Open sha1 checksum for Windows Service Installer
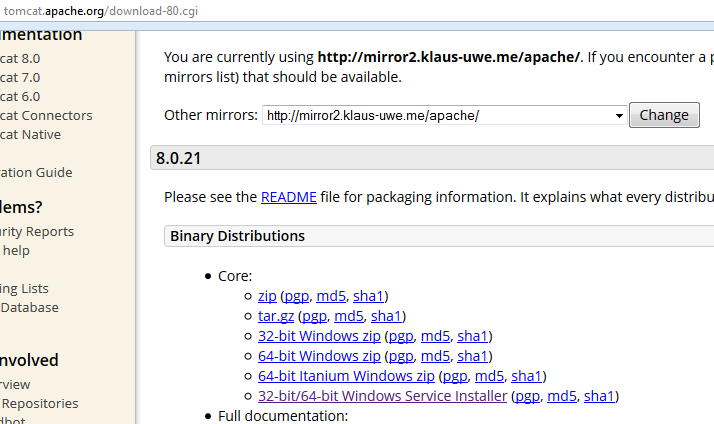The image size is (714, 424). point(598,396)
